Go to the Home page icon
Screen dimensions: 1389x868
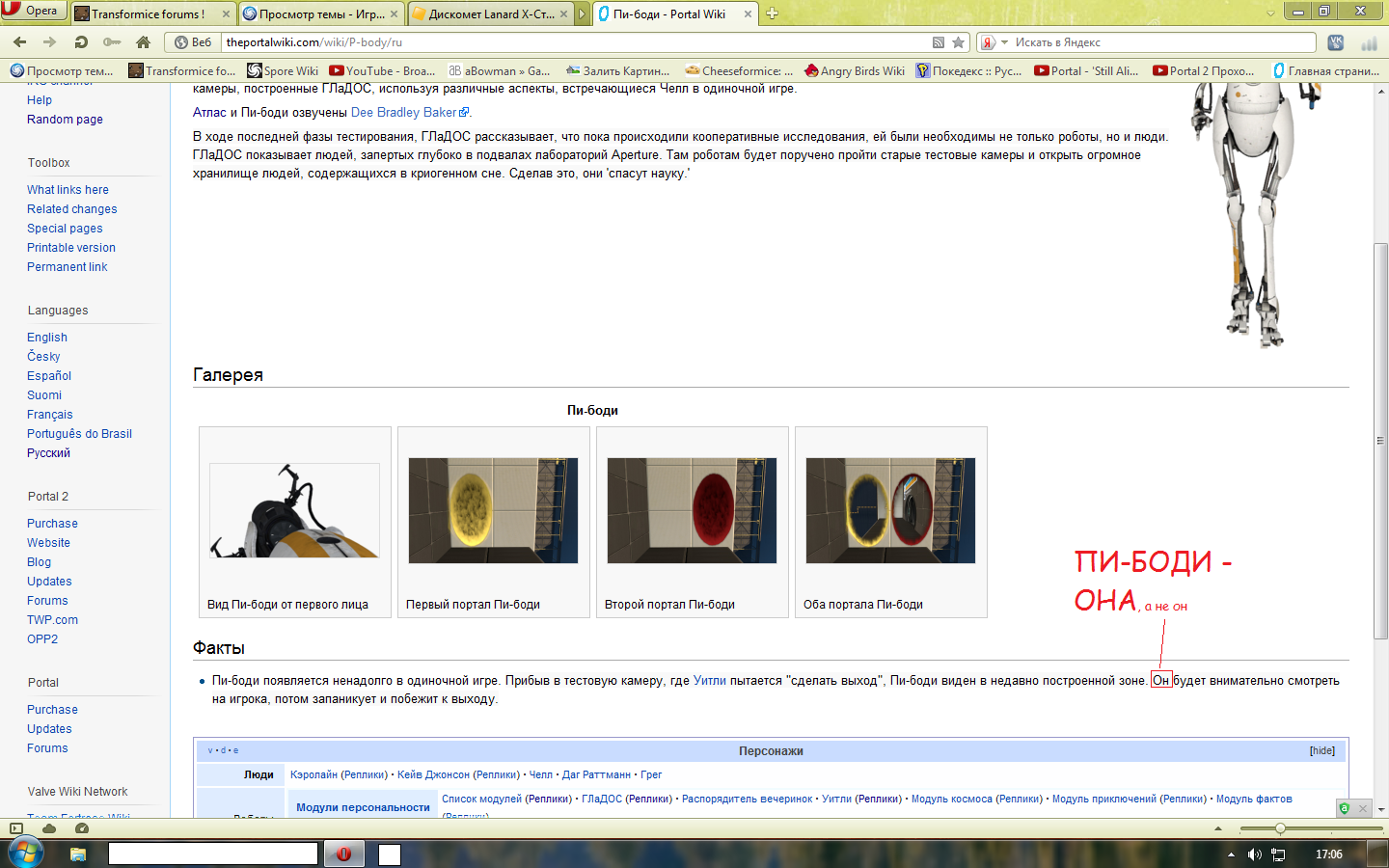point(143,42)
